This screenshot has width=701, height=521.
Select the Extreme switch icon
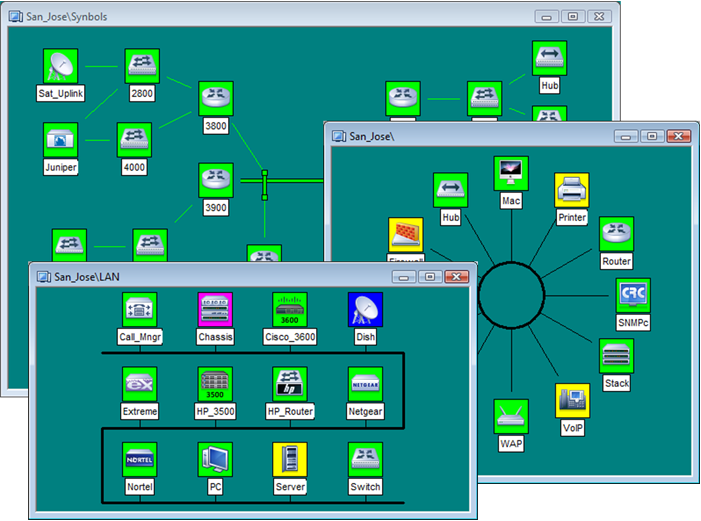tap(139, 384)
